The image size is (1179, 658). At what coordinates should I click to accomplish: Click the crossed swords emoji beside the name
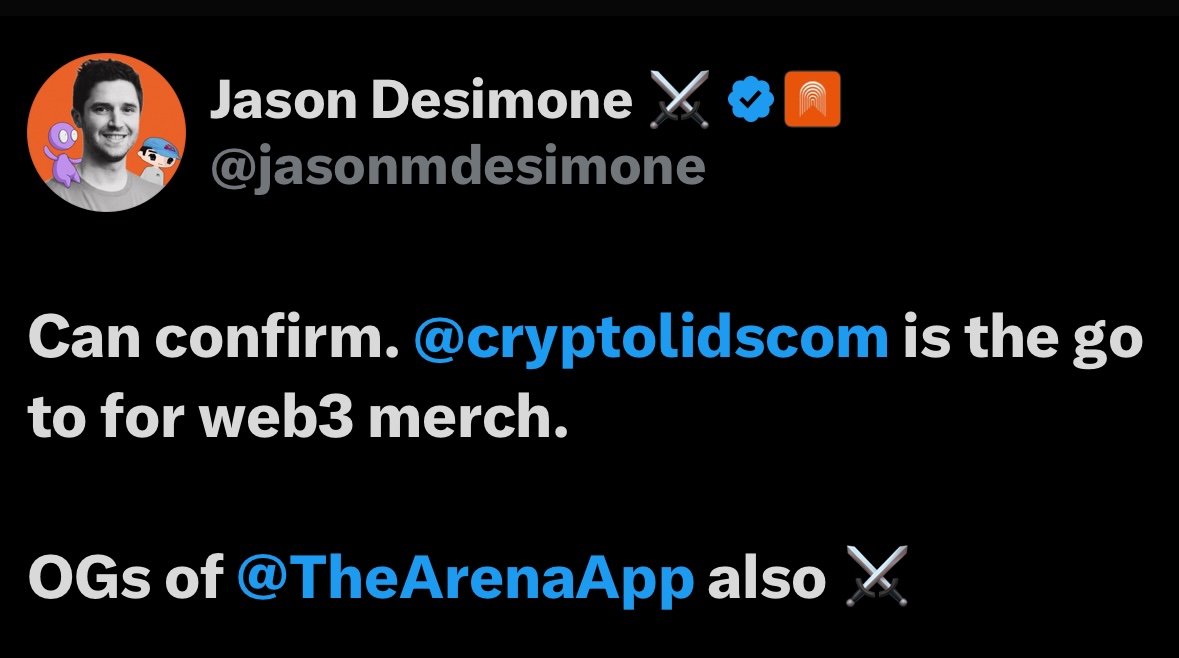point(680,101)
